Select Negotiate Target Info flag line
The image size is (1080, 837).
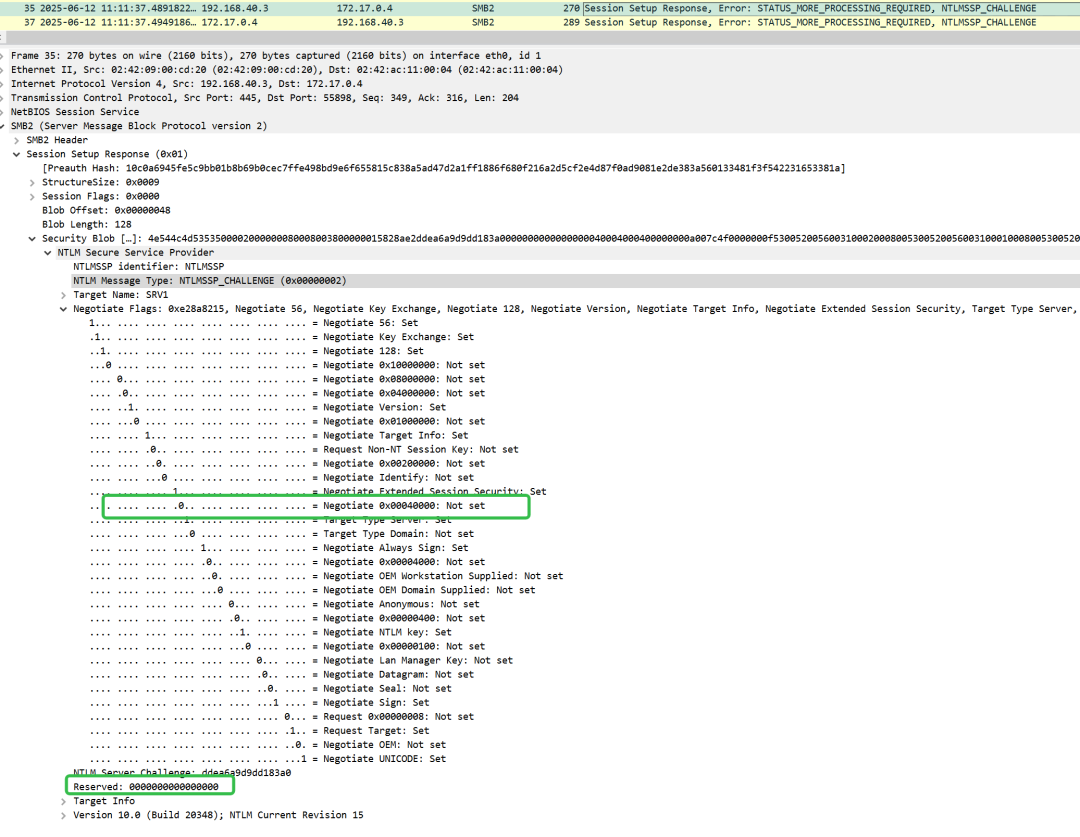(279, 435)
